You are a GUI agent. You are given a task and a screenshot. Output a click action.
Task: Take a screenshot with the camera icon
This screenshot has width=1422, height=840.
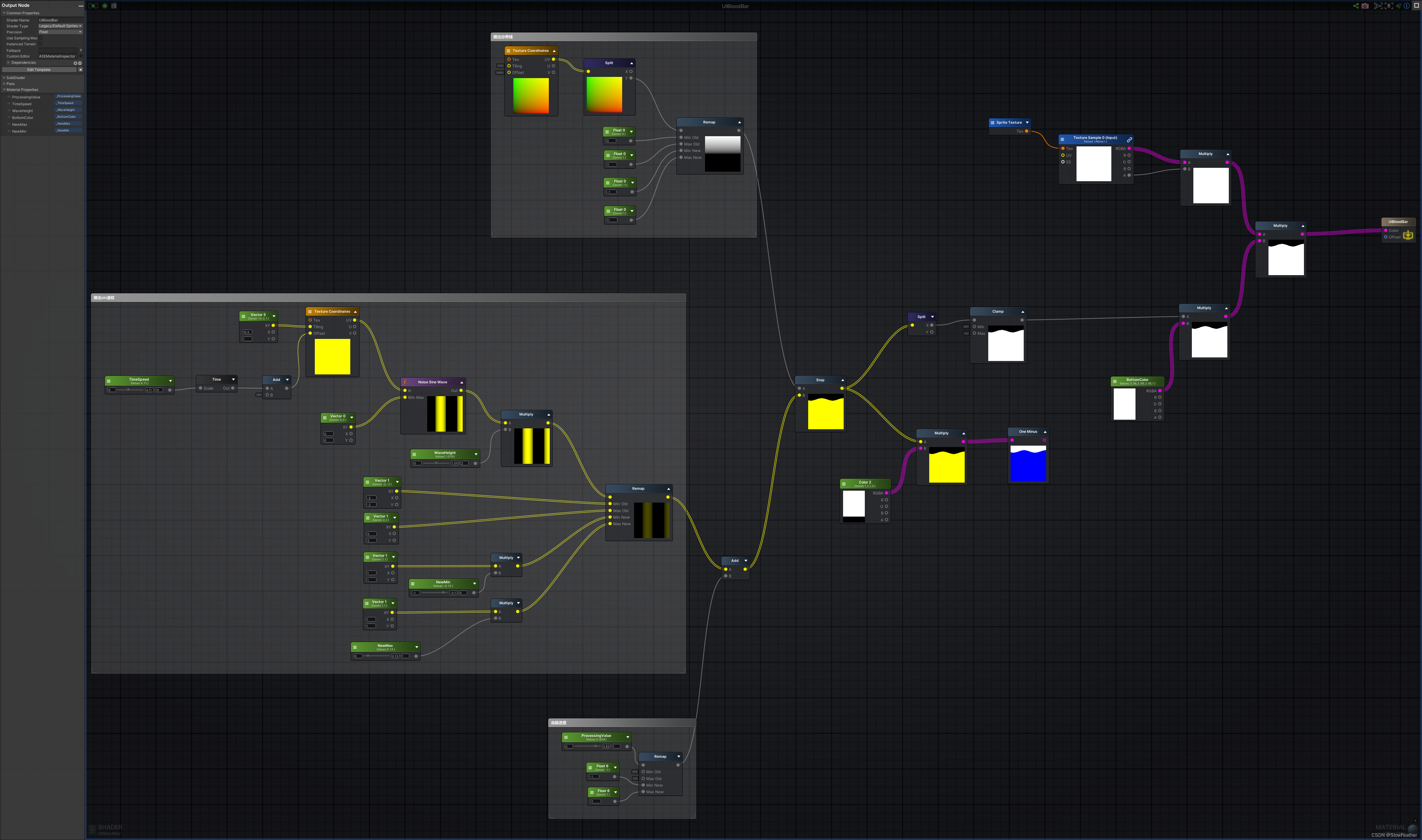(1365, 6)
